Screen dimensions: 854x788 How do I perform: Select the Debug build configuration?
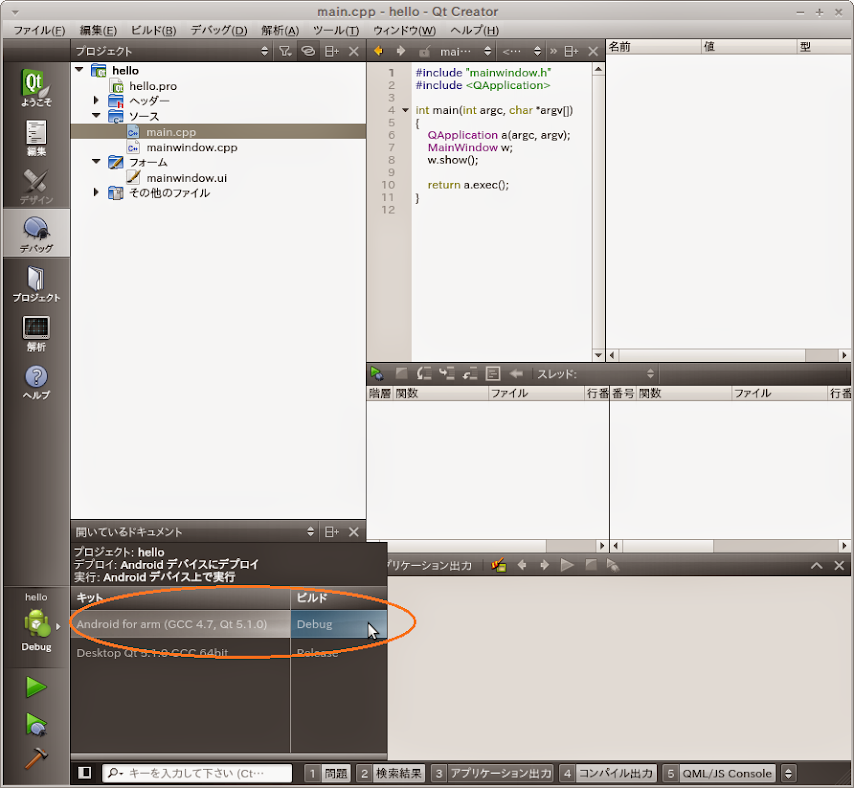[339, 624]
